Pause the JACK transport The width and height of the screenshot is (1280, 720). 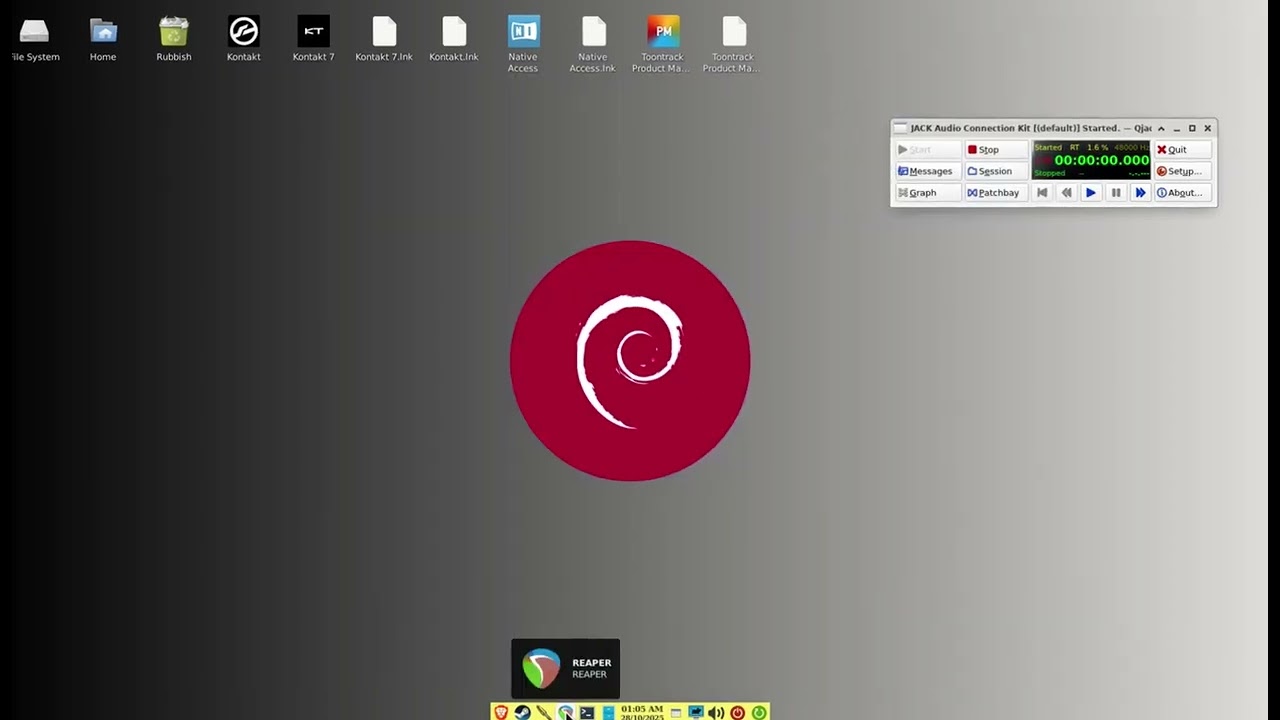[x=1116, y=193]
